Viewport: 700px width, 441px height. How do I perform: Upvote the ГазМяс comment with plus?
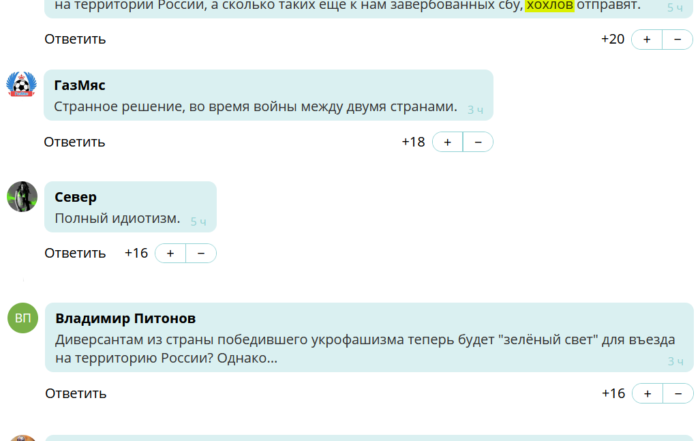point(447,142)
